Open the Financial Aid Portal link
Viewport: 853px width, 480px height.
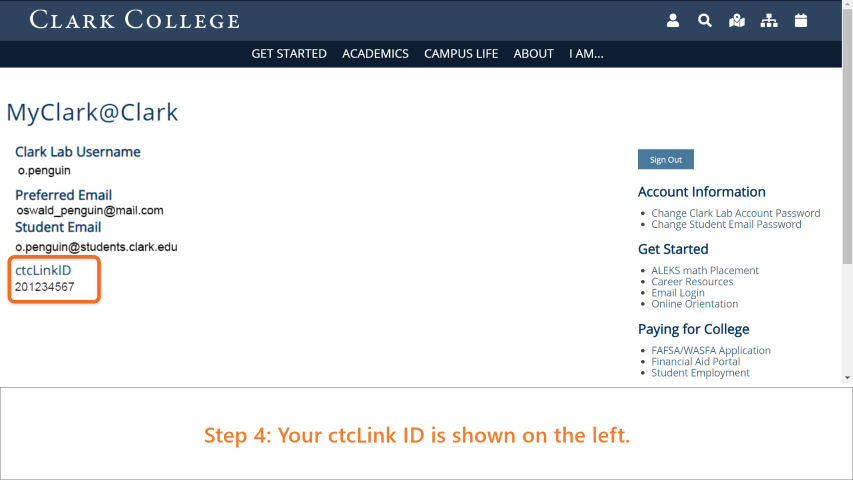(x=695, y=361)
